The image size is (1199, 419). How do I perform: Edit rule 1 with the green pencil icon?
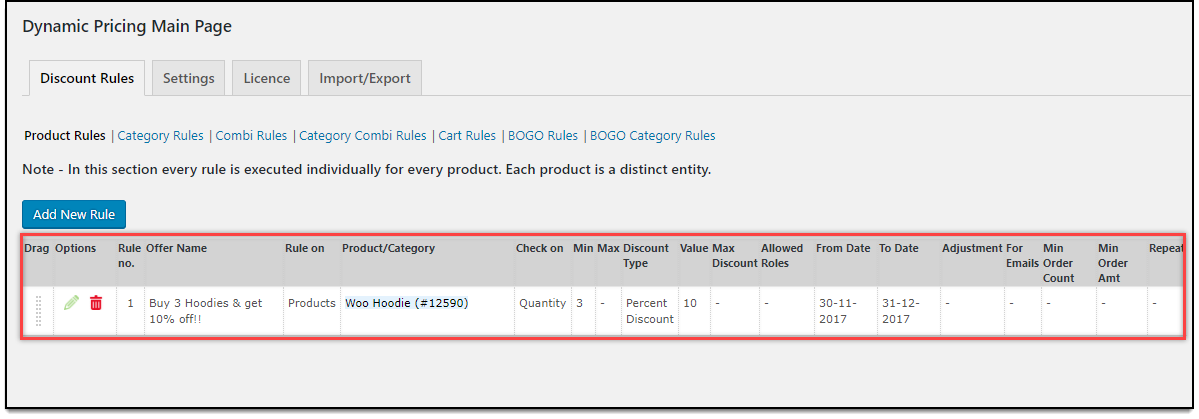click(71, 303)
